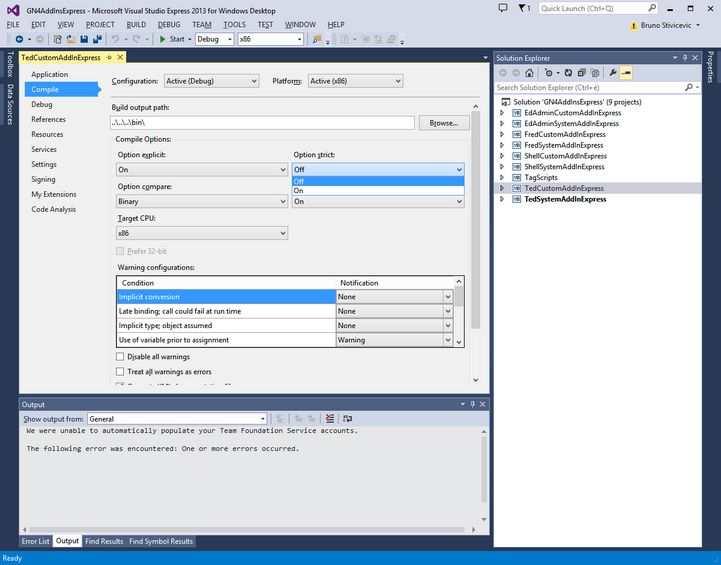The height and width of the screenshot is (565, 721).
Task: Open the BUILD menu
Action: tap(136, 25)
